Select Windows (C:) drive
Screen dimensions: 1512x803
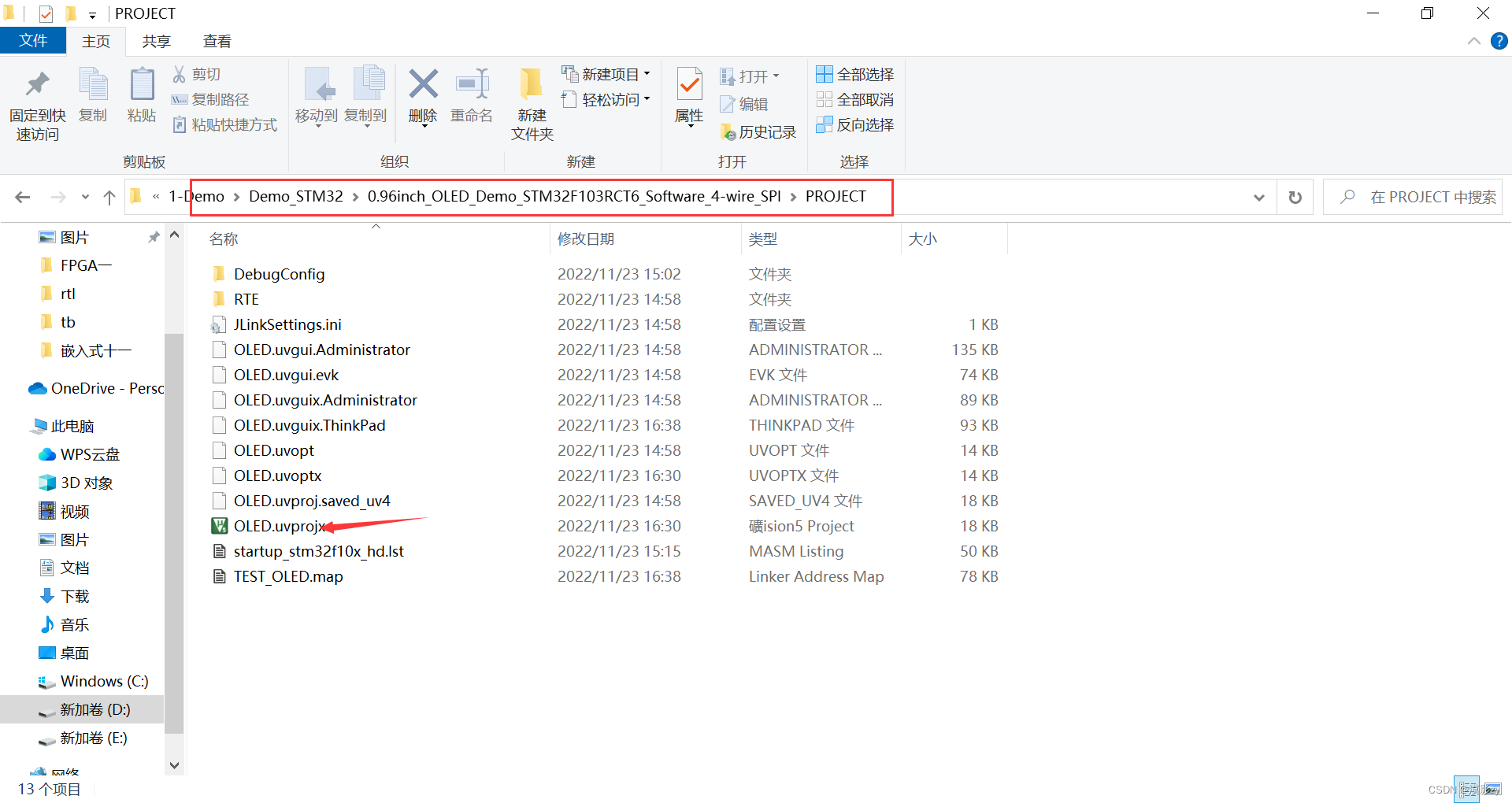(x=93, y=681)
